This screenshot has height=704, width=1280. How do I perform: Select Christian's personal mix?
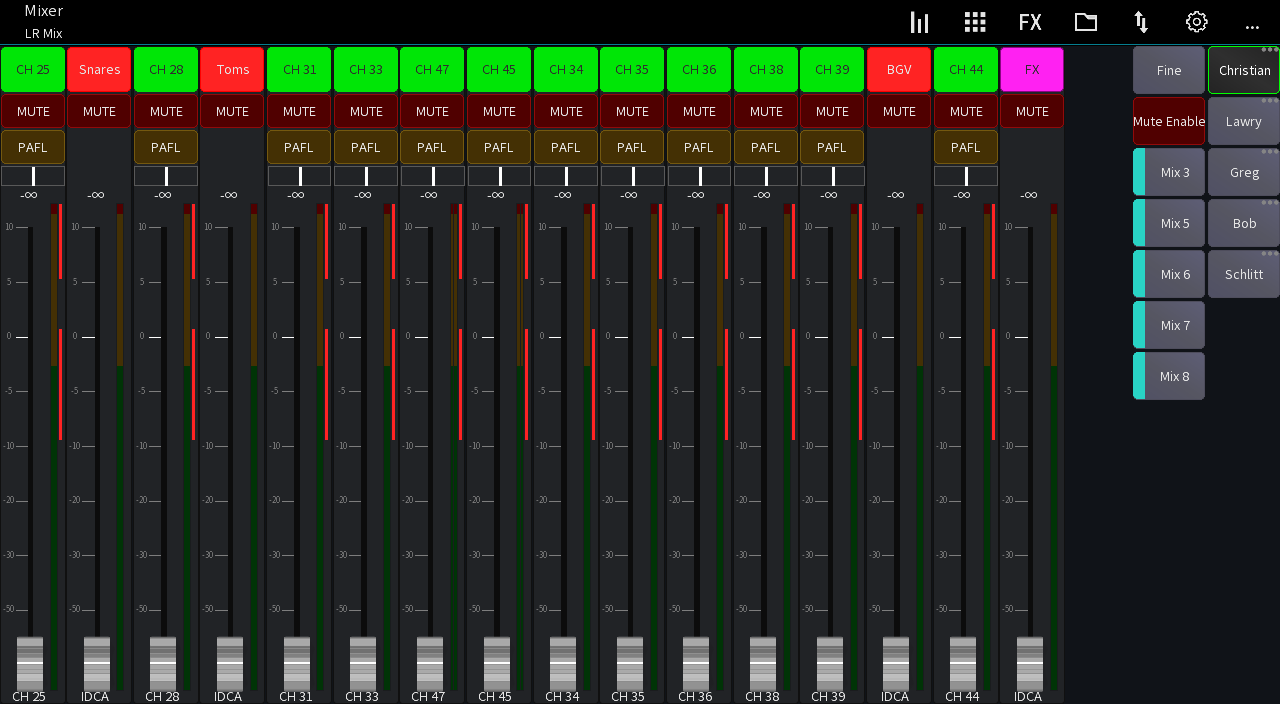click(1243, 70)
